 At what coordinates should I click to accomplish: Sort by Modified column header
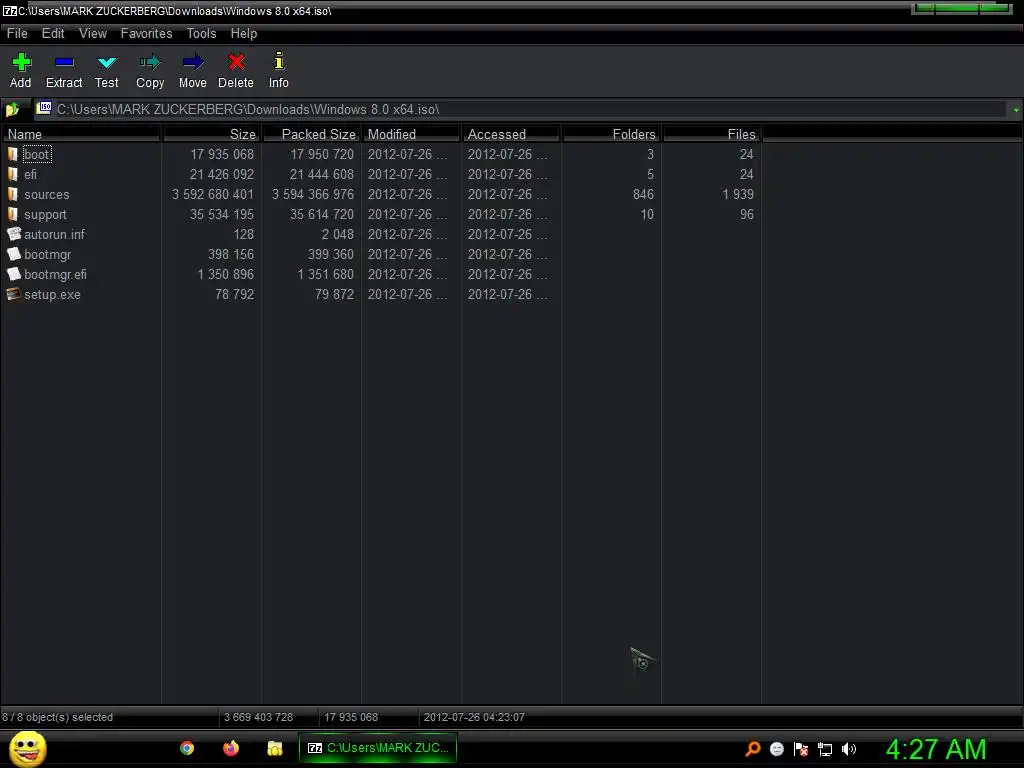pos(411,134)
